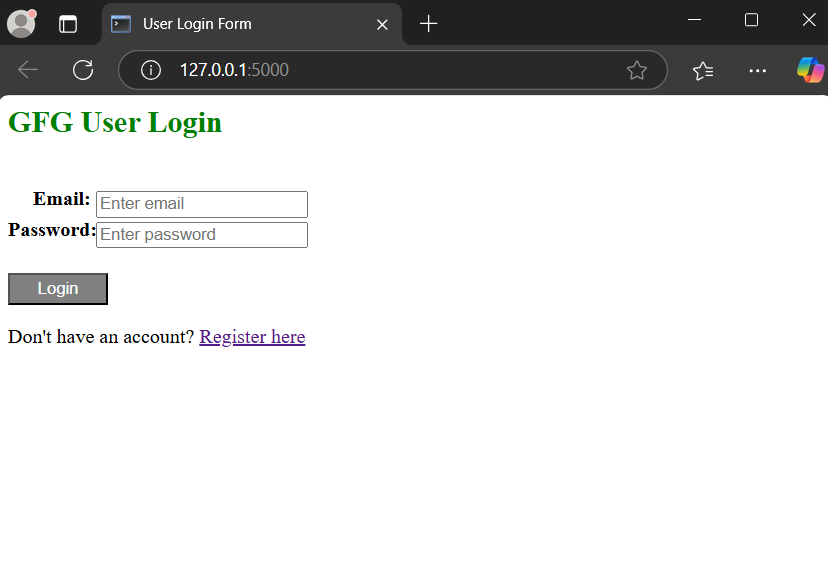Click into the Enter password field
This screenshot has height=572, width=828.
point(202,235)
